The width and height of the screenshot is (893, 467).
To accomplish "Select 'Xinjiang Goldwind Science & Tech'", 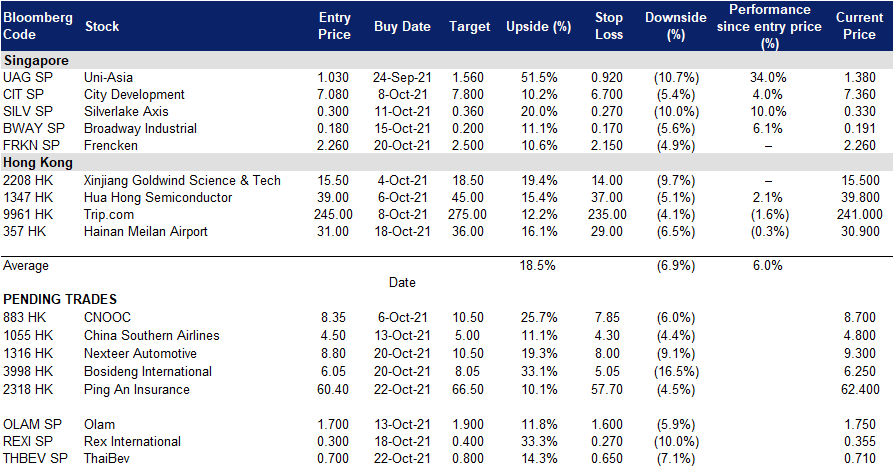I will [182, 181].
